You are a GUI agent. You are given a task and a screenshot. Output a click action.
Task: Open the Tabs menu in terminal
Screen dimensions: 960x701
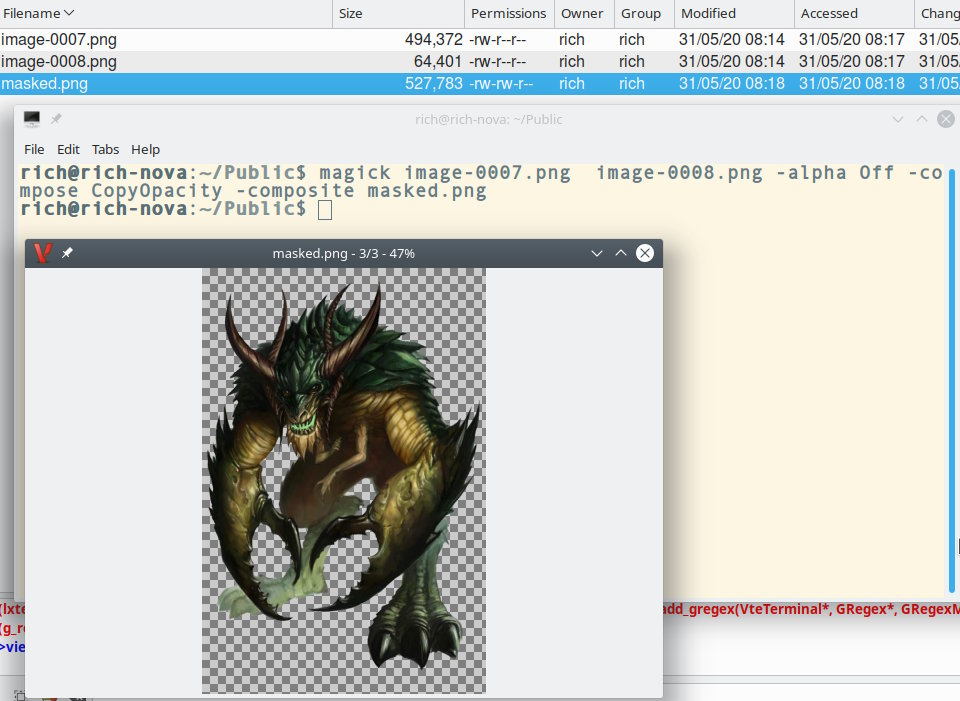tap(105, 149)
